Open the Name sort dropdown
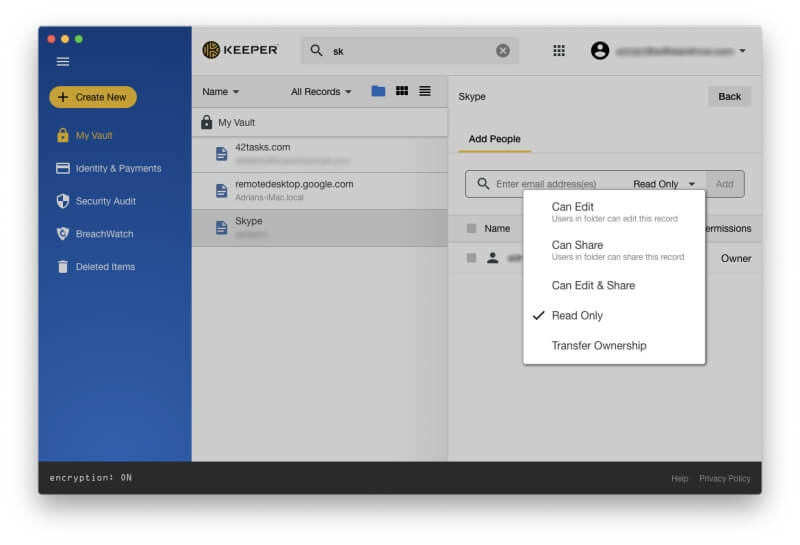Screen dimensions: 800x545 click(x=220, y=92)
